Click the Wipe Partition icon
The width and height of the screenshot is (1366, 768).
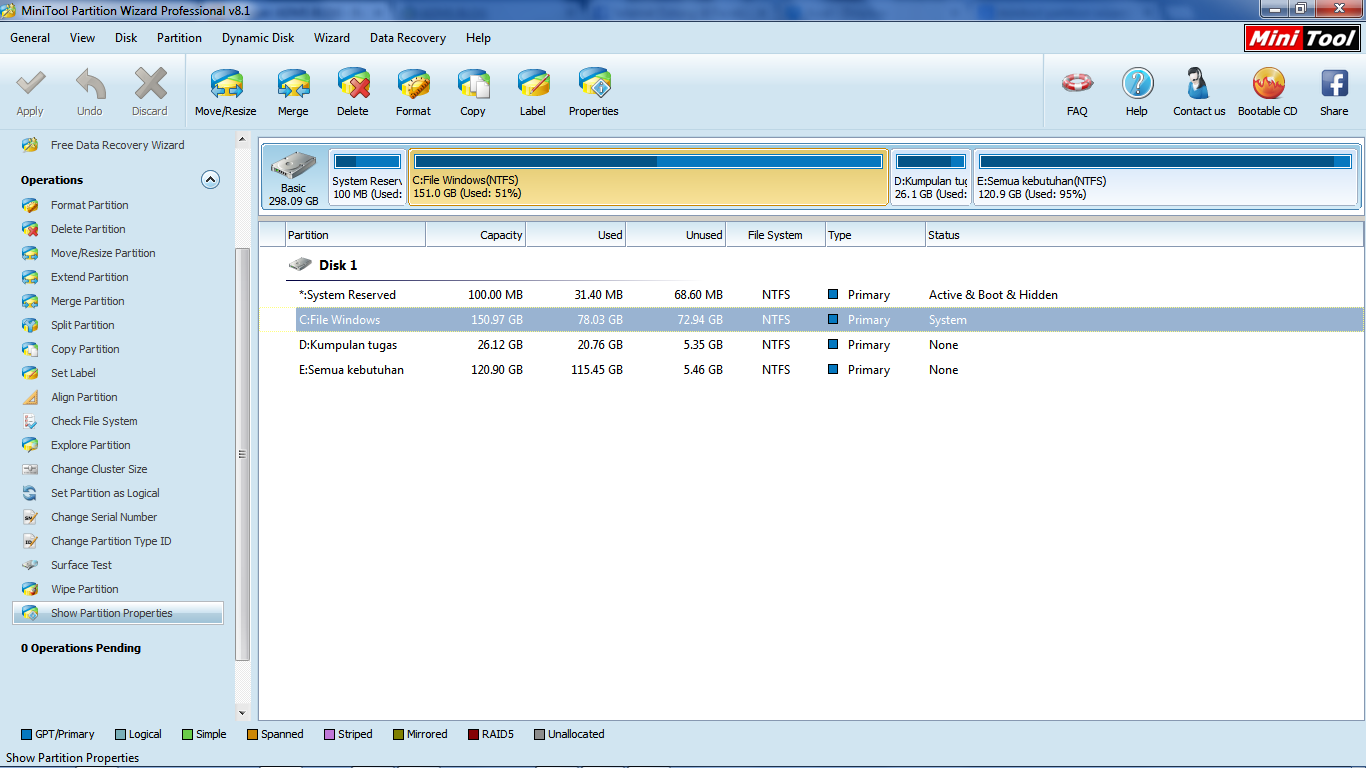tap(31, 589)
